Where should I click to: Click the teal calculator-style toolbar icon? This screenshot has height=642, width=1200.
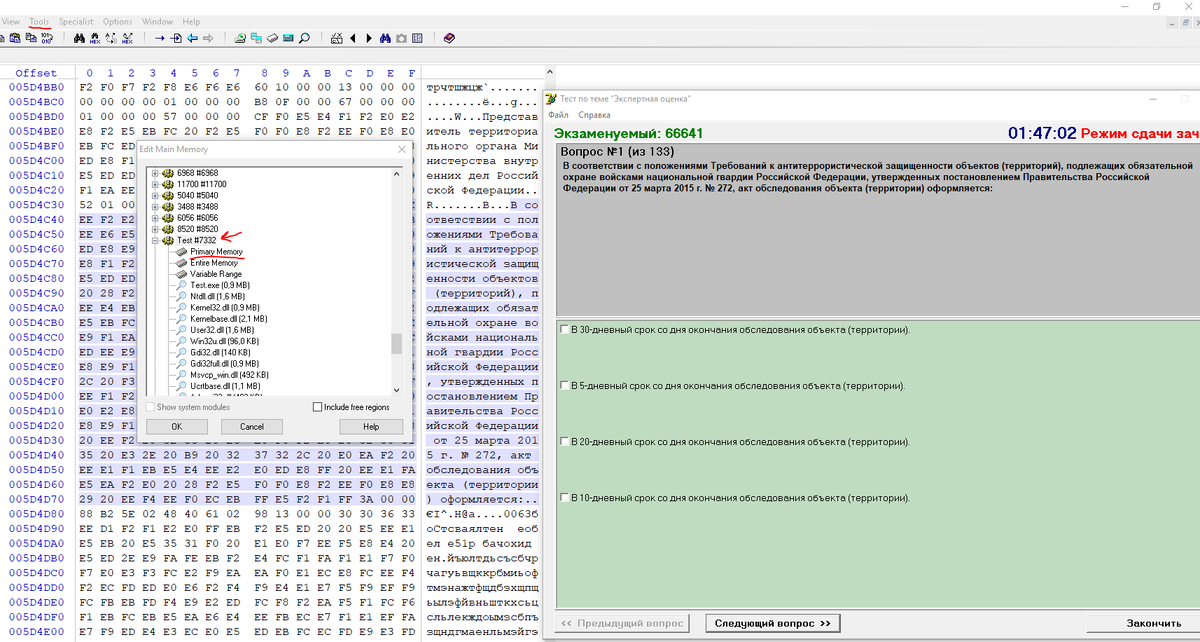pos(288,38)
